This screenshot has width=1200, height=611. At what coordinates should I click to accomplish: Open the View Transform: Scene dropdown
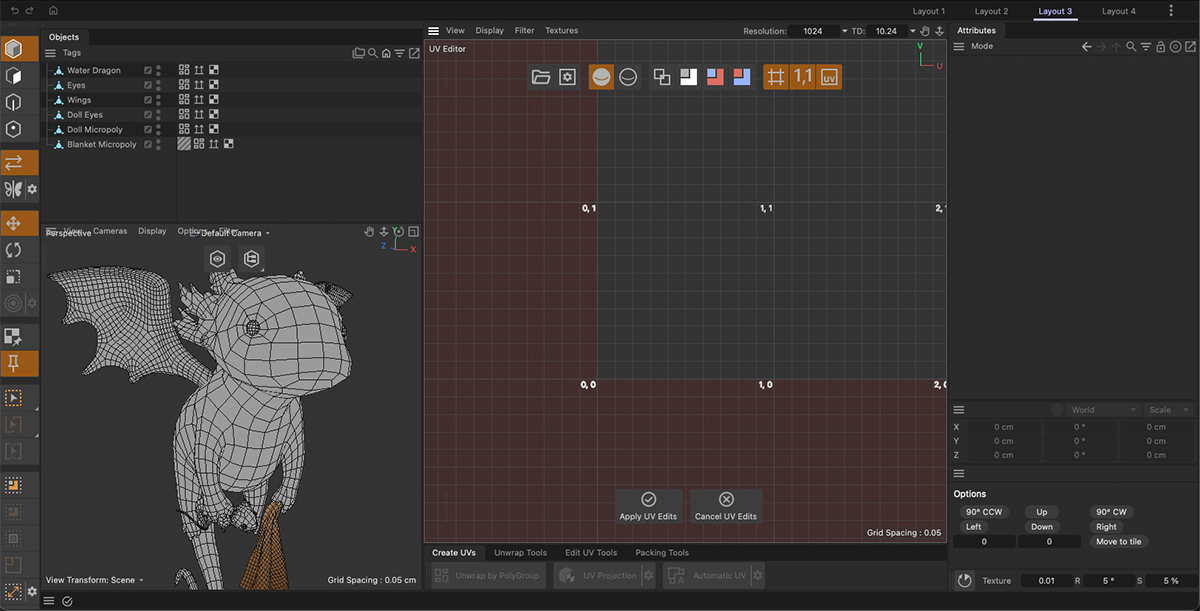click(95, 580)
